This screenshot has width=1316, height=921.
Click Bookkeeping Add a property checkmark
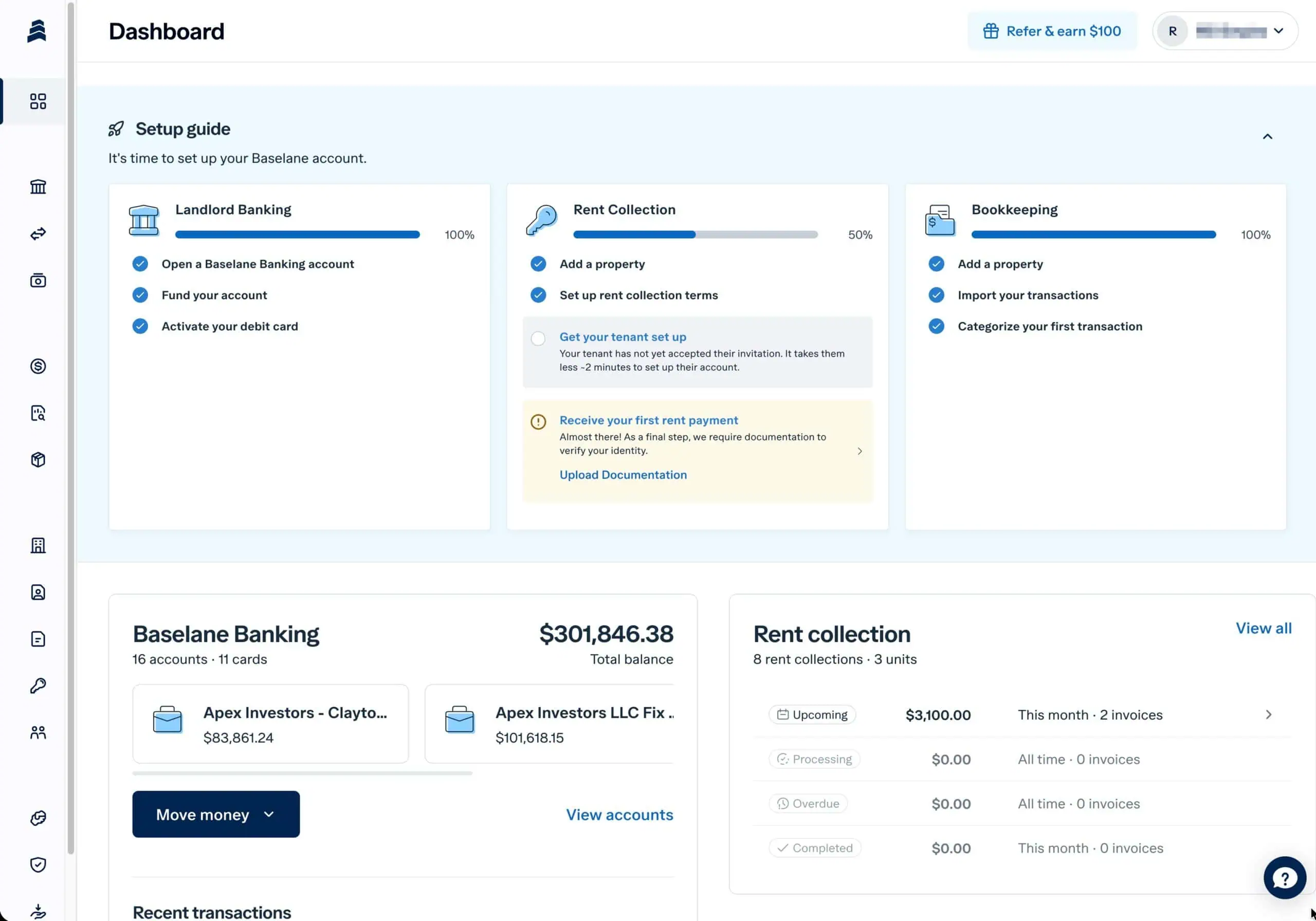937,264
